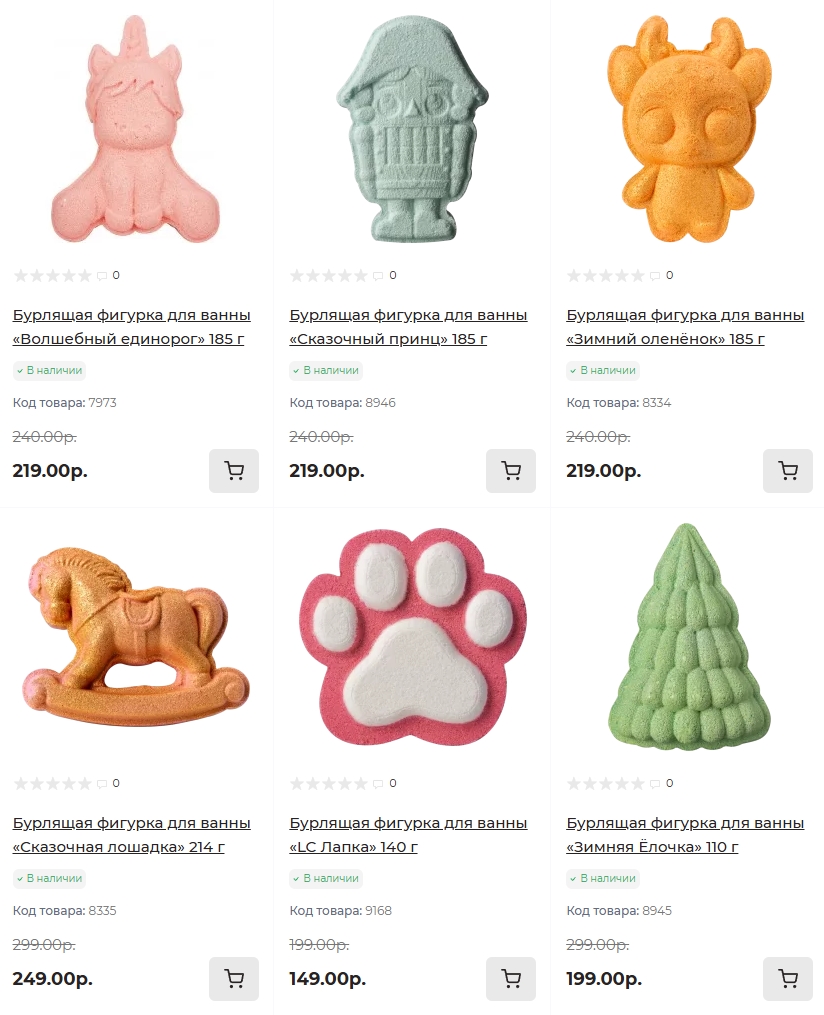Image resolution: width=824 pixels, height=1015 pixels.
Task: Add «LC Лапка» to cart
Action: (511, 979)
